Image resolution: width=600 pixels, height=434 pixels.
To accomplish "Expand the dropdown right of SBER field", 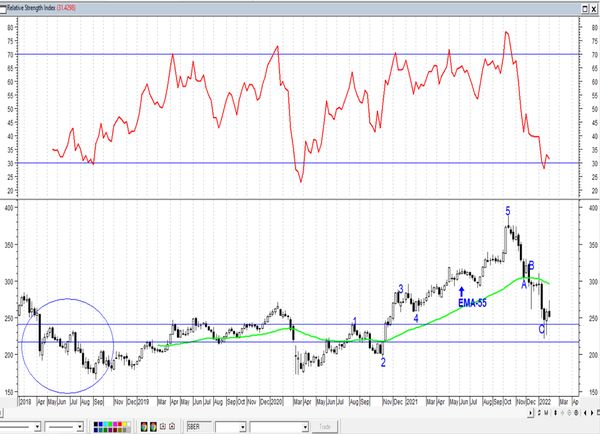I will [241, 427].
